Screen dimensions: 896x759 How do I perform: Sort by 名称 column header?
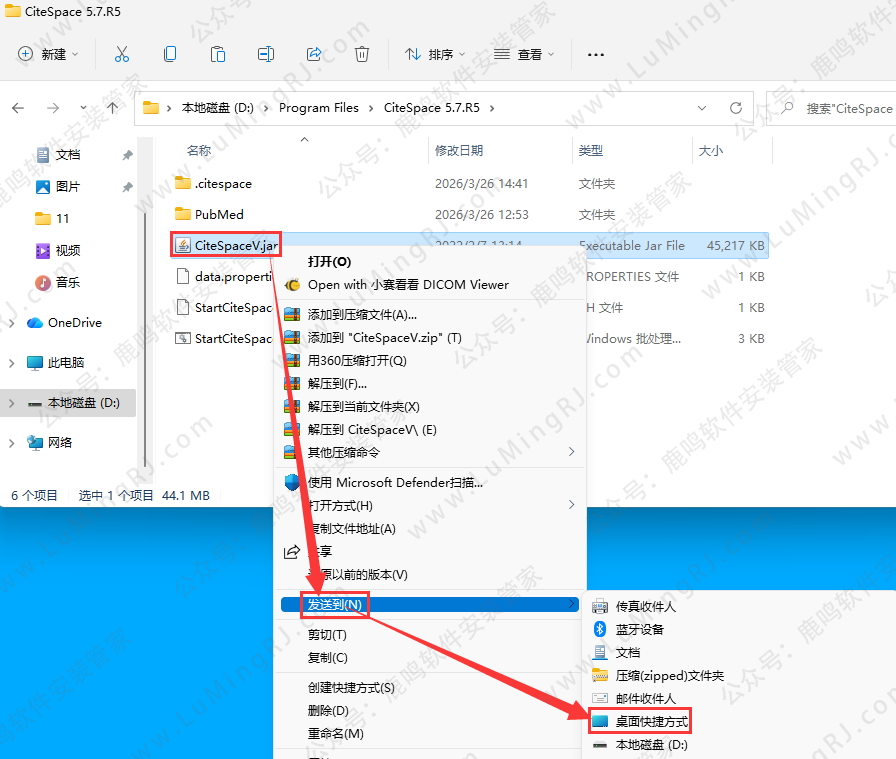[199, 150]
